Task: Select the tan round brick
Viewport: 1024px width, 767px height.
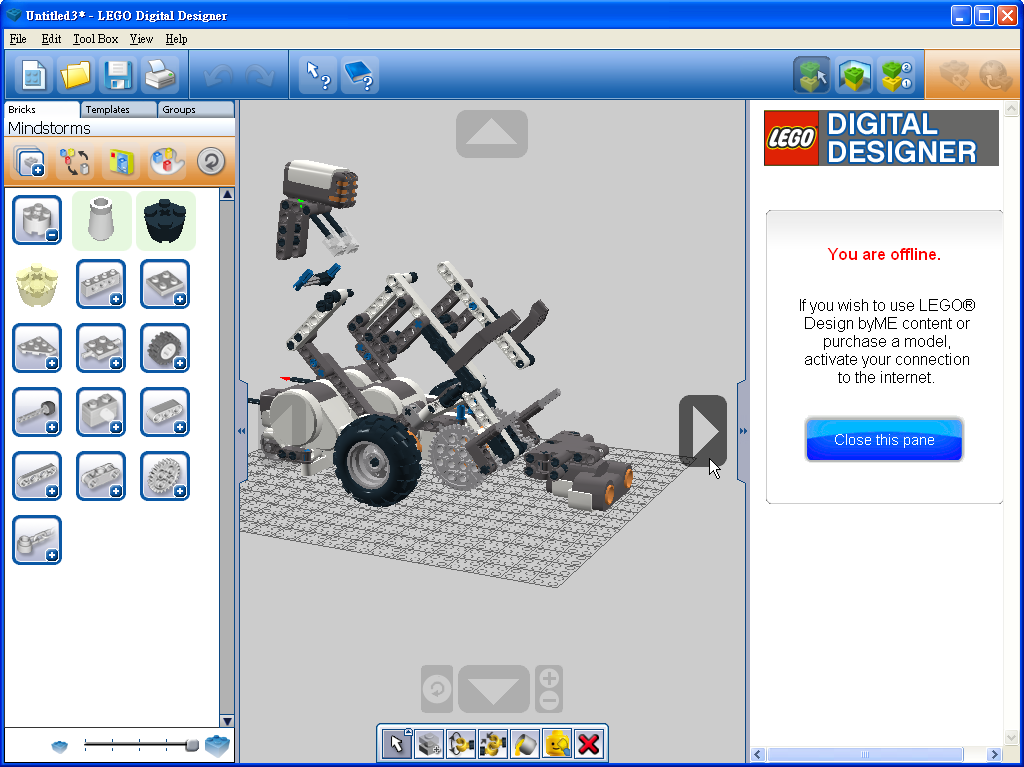Action: [x=37, y=284]
